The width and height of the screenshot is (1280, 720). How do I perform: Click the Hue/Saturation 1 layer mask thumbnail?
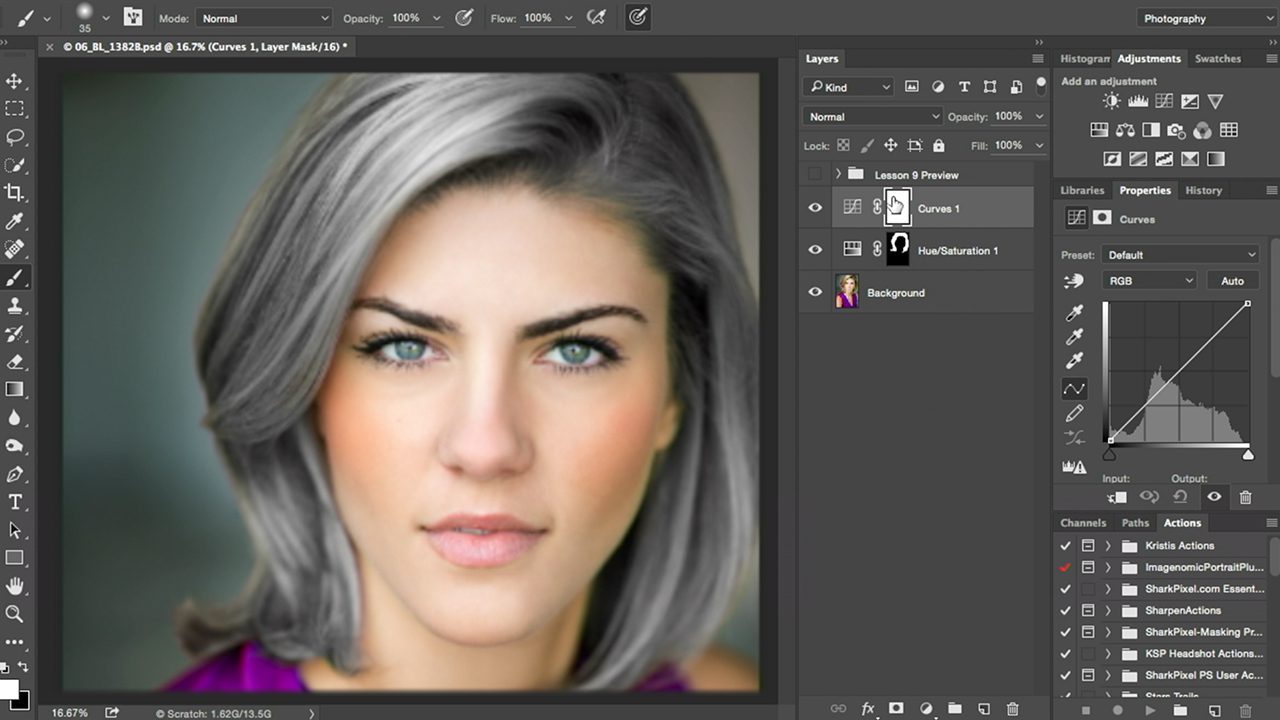[x=898, y=250]
